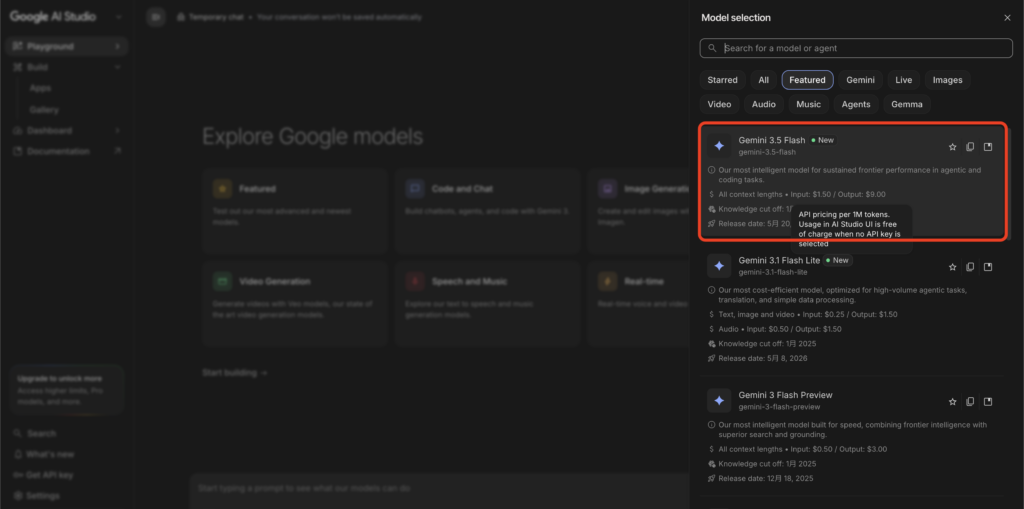The image size is (1024, 509).
Task: Click the Code and Chat card icon
Action: coord(415,189)
